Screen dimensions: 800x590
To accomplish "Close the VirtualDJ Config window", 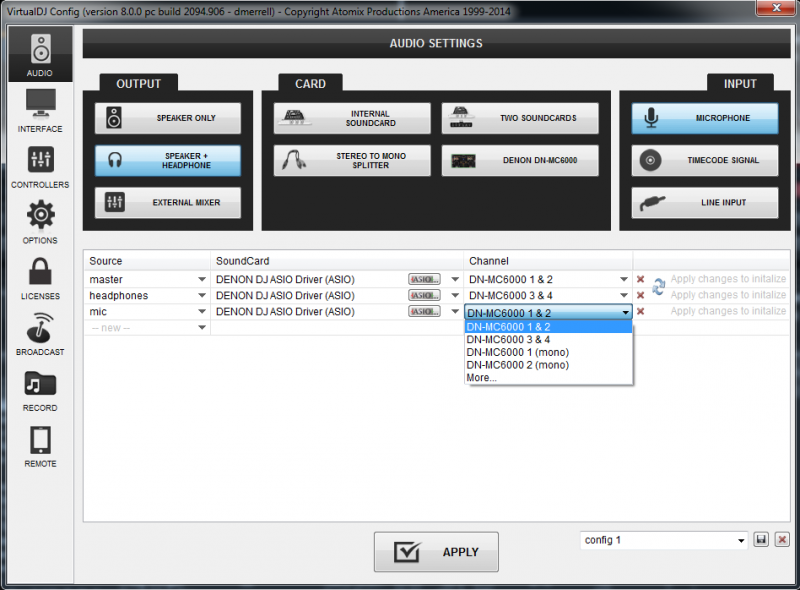I will [777, 8].
